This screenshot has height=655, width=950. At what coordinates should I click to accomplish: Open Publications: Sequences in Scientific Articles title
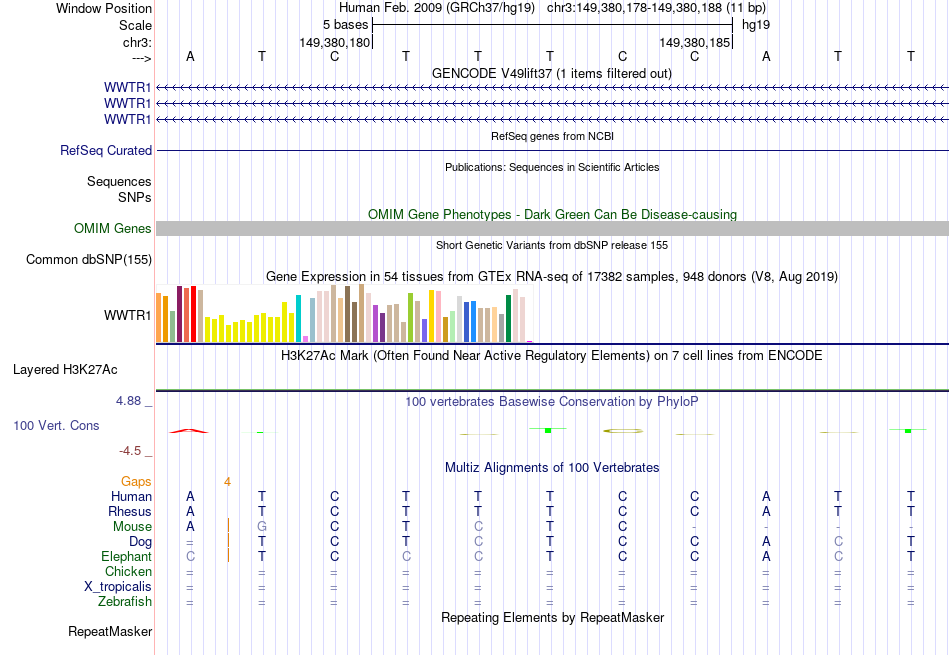pyautogui.click(x=552, y=167)
